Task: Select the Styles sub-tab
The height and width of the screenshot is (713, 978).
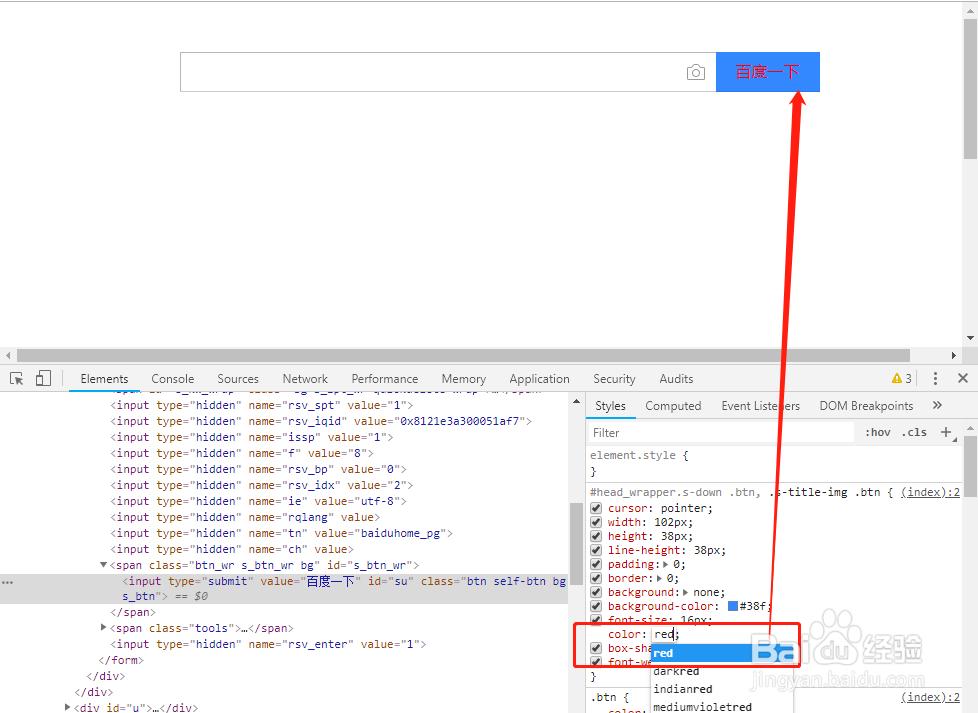Action: 610,406
